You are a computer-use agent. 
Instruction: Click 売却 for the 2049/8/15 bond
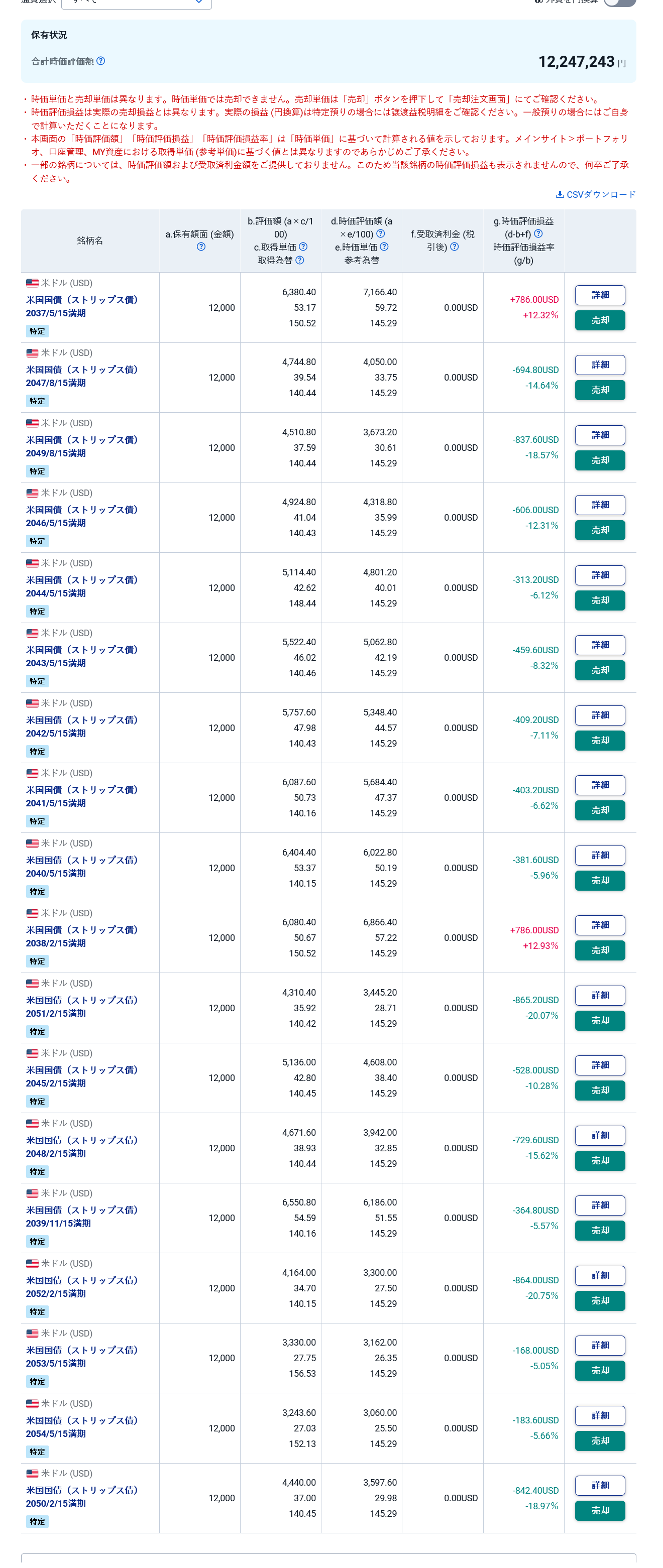(600, 460)
